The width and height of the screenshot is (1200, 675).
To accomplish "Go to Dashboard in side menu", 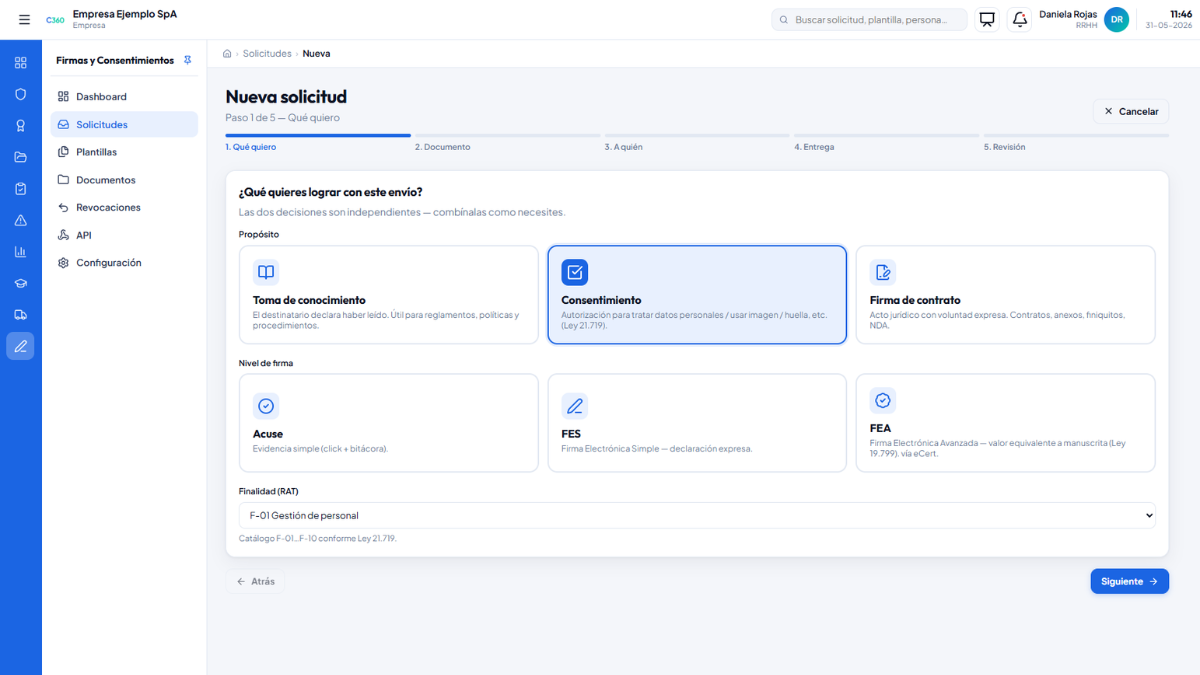I will pos(124,97).
